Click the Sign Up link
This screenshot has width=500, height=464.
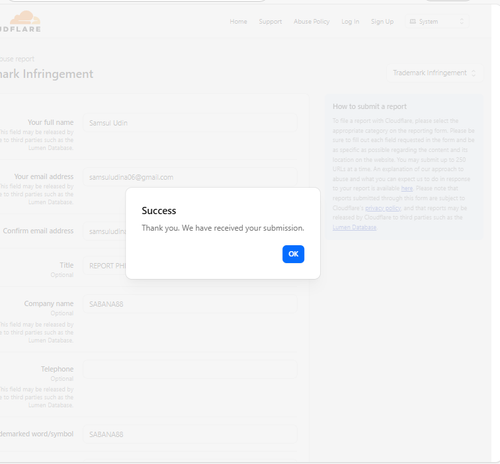382,22
